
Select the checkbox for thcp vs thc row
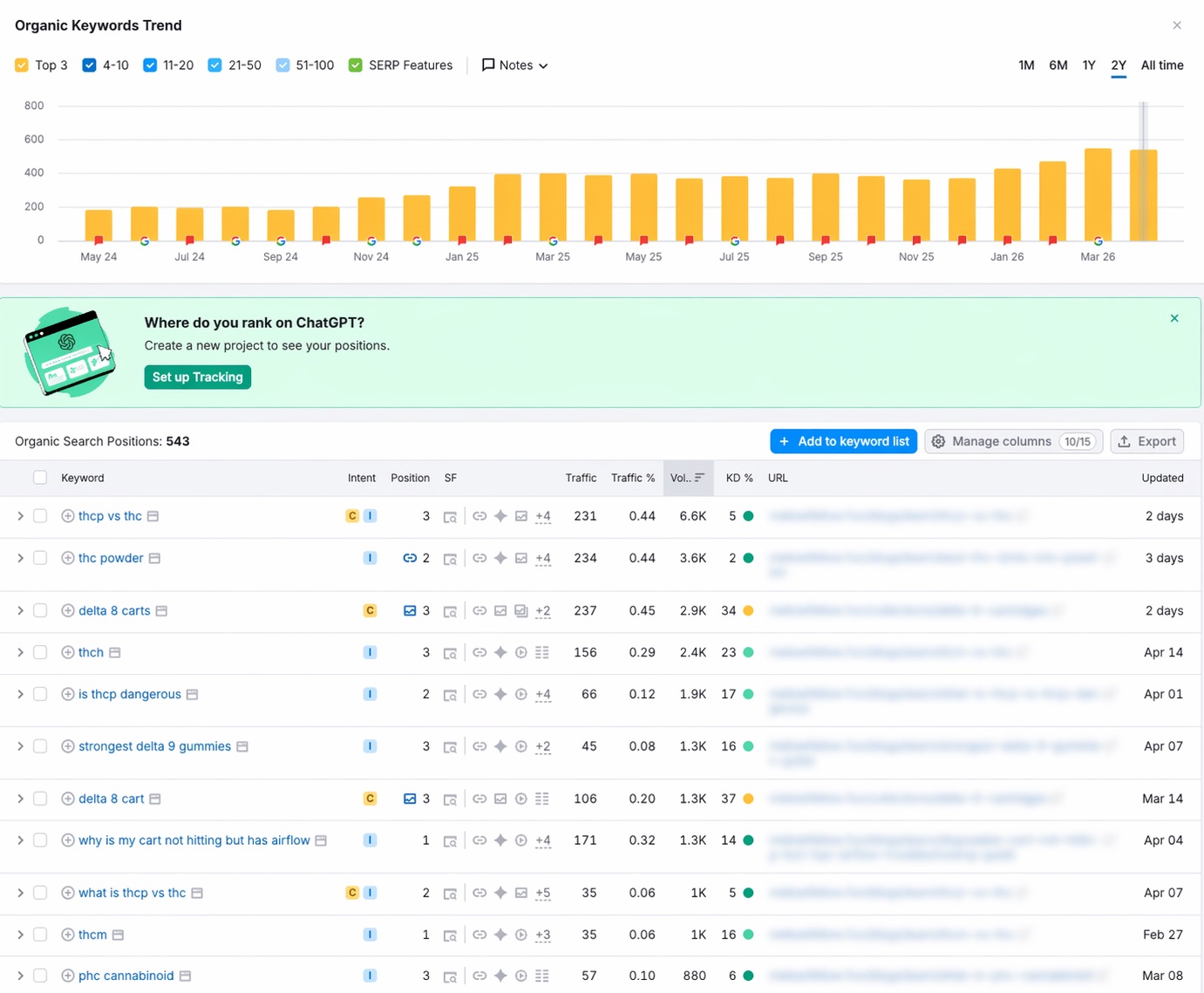[x=40, y=516]
